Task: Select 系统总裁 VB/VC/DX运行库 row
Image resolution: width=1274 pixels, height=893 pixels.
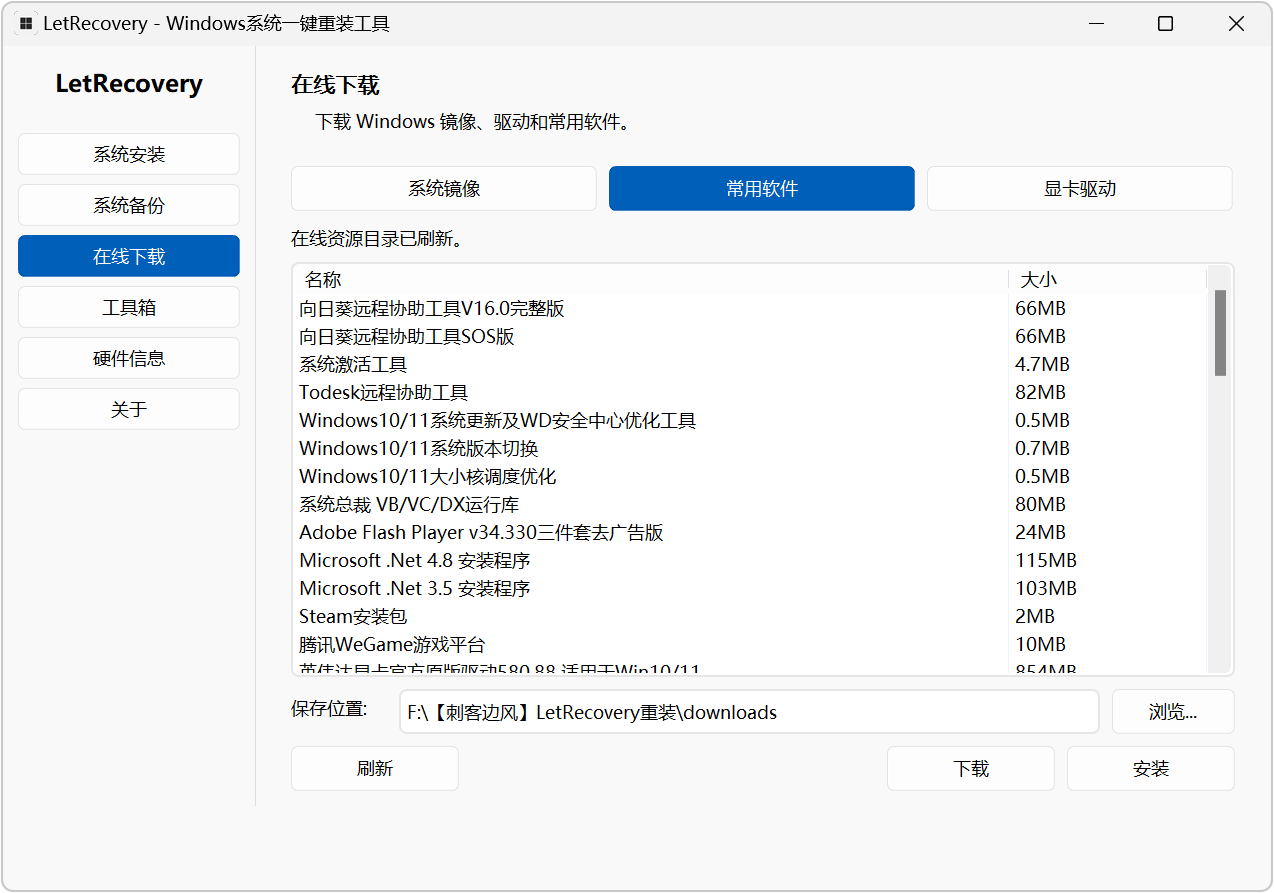Action: [750, 504]
